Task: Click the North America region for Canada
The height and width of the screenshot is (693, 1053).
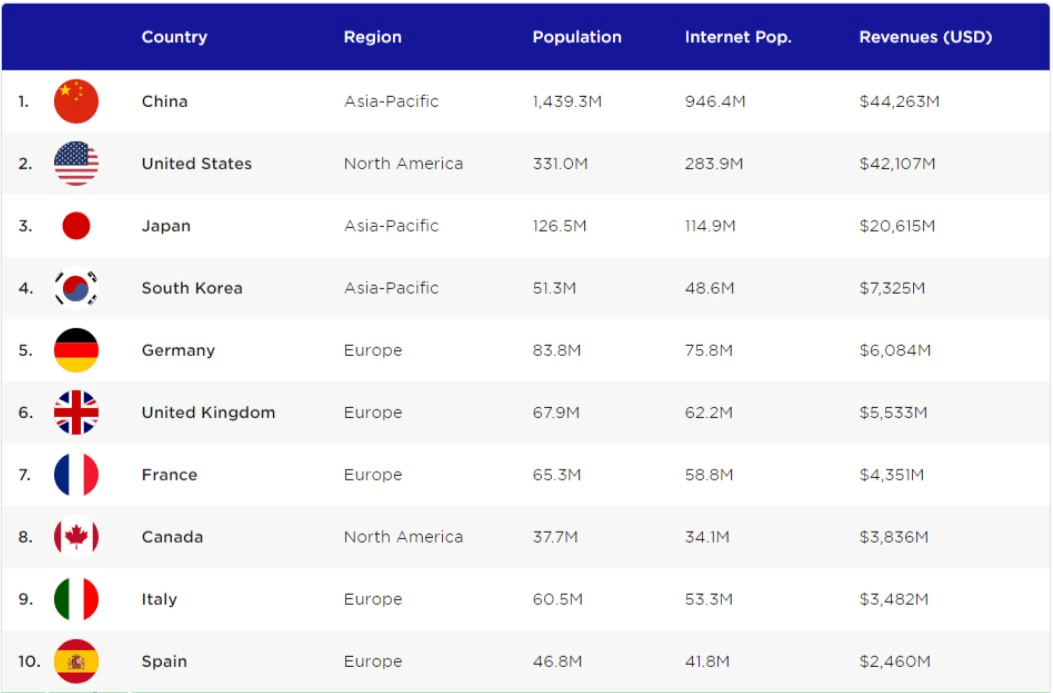Action: tap(403, 537)
